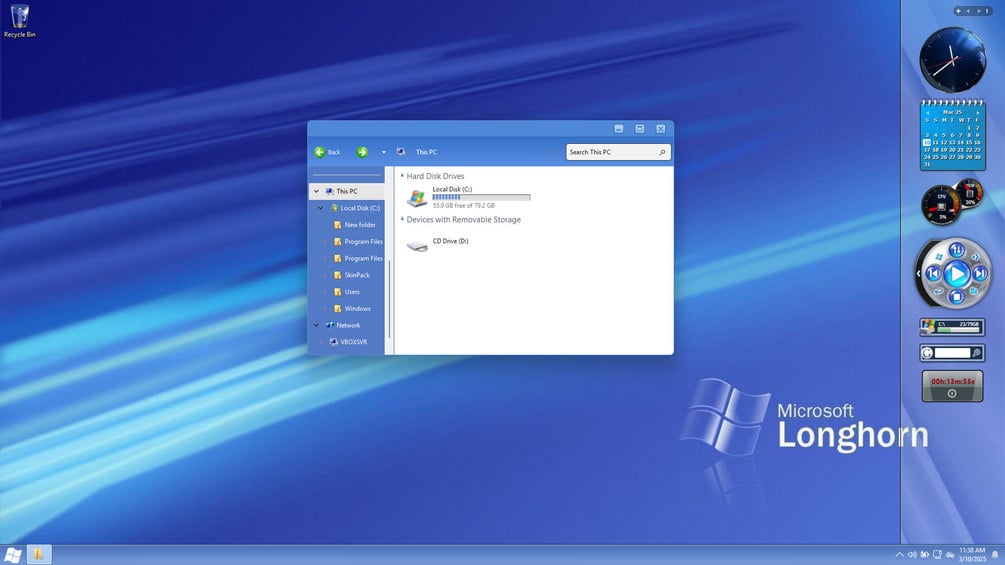Click the green Forward arrow button
The image size is (1005, 565).
tap(362, 152)
